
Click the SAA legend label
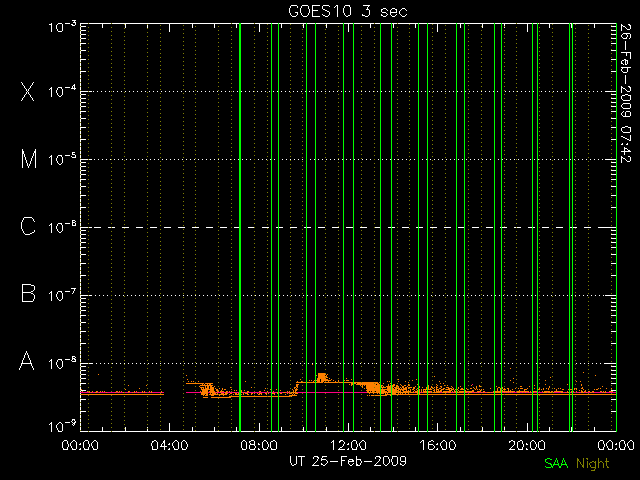pyautogui.click(x=556, y=463)
